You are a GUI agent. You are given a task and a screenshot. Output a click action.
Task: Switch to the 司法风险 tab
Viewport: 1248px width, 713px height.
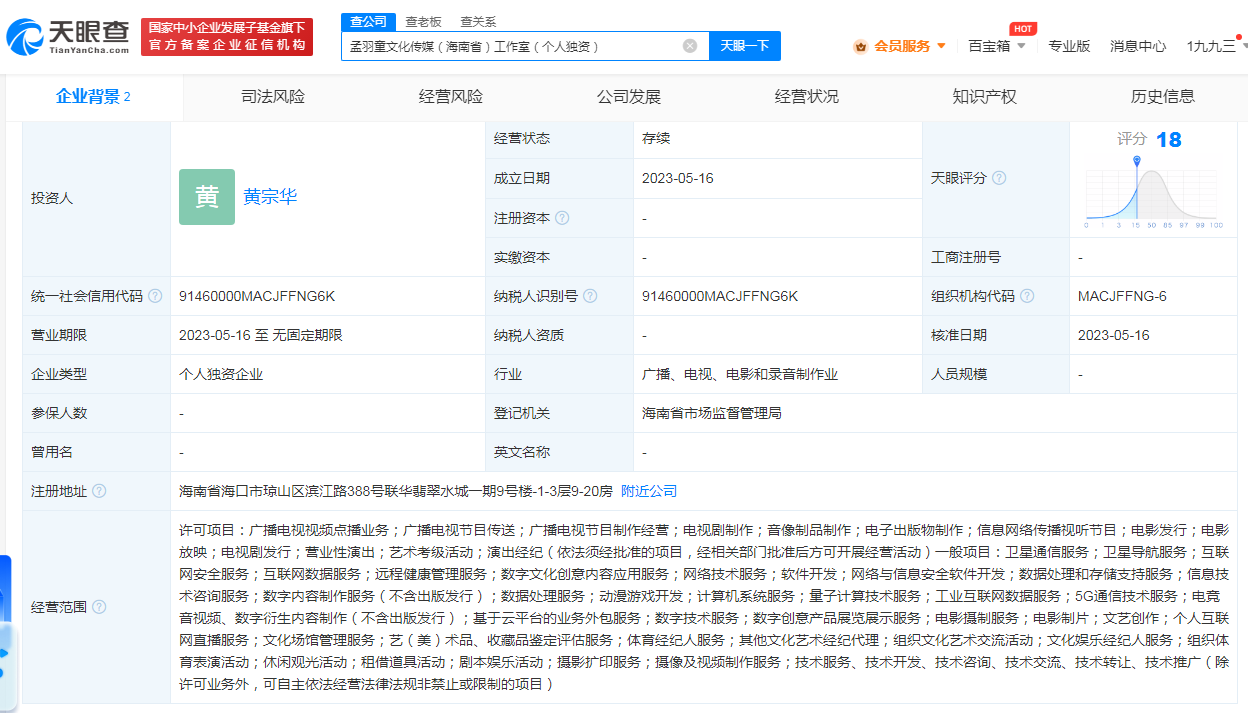[x=273, y=97]
